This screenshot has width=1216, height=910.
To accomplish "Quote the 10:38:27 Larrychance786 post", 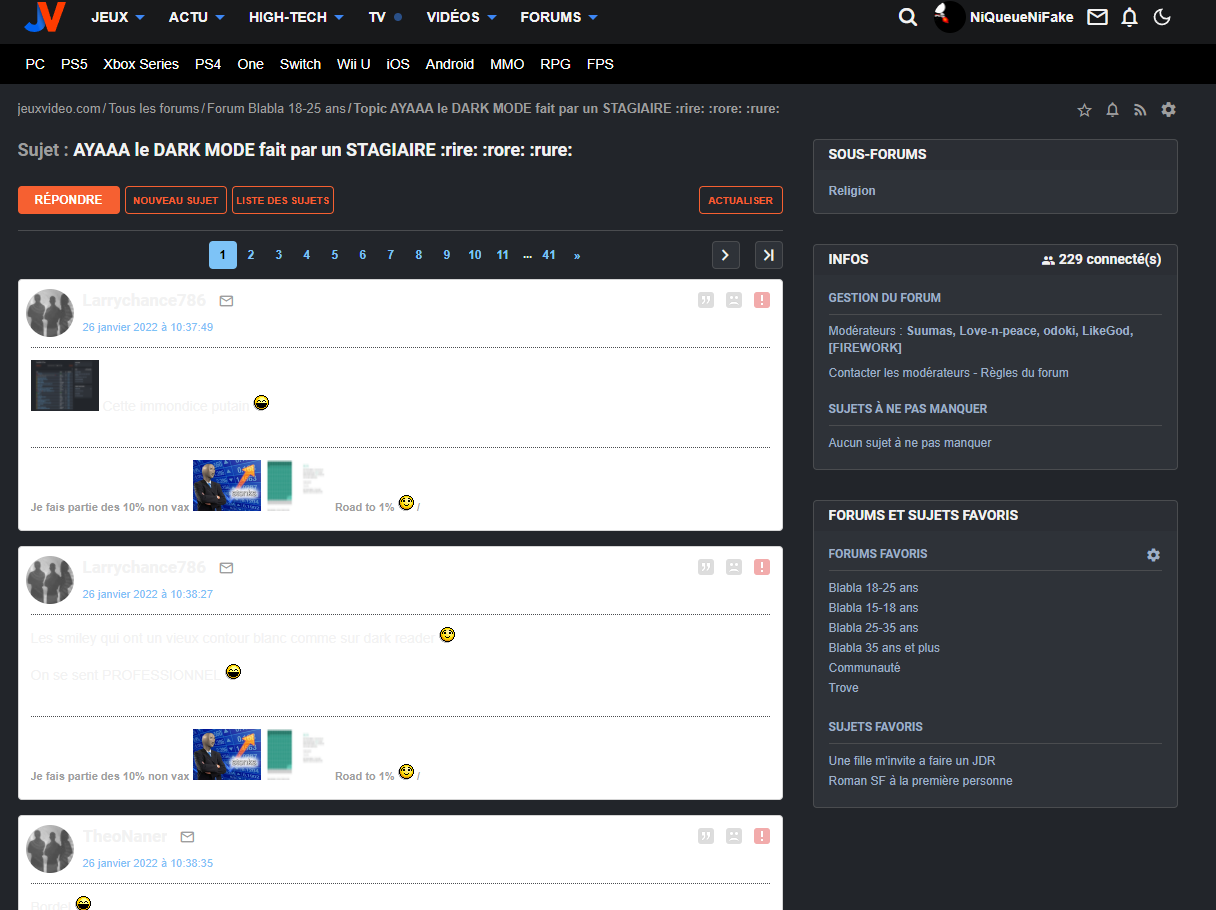I will coord(706,567).
